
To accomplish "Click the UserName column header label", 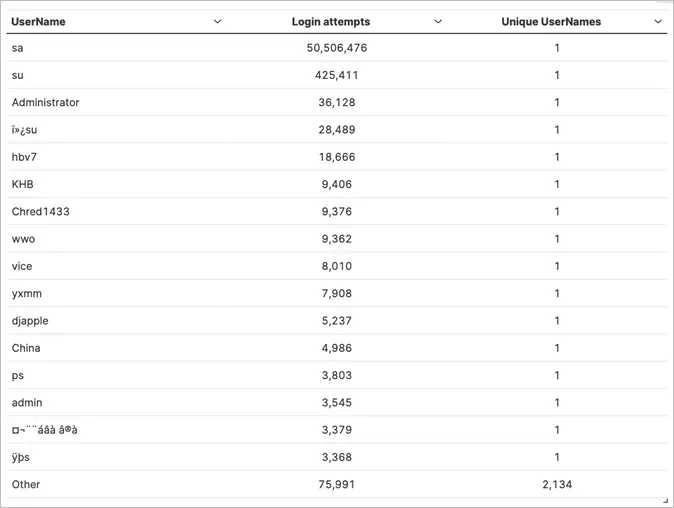I will (38, 21).
